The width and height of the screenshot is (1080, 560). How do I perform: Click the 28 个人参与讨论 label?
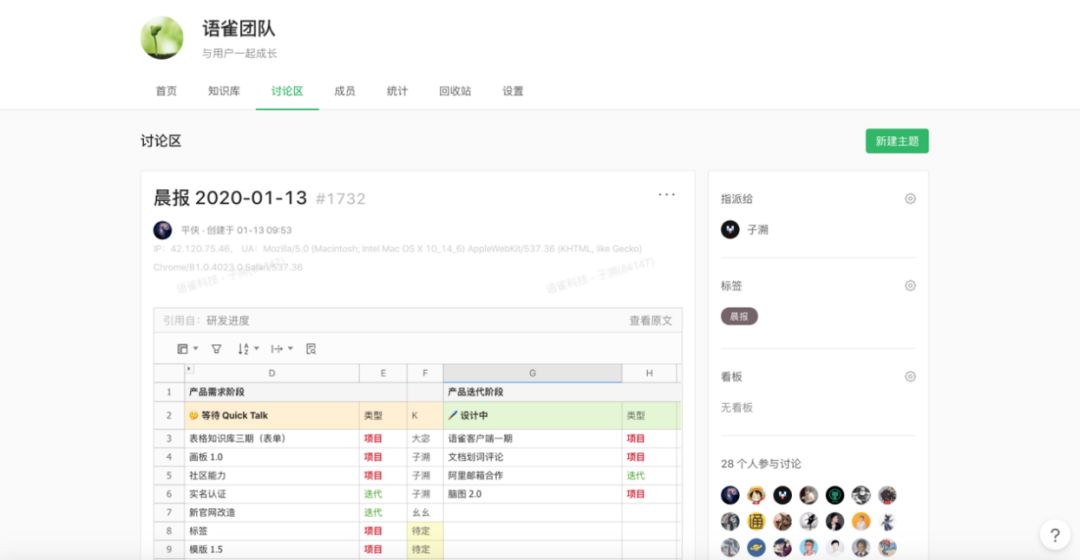[x=760, y=464]
